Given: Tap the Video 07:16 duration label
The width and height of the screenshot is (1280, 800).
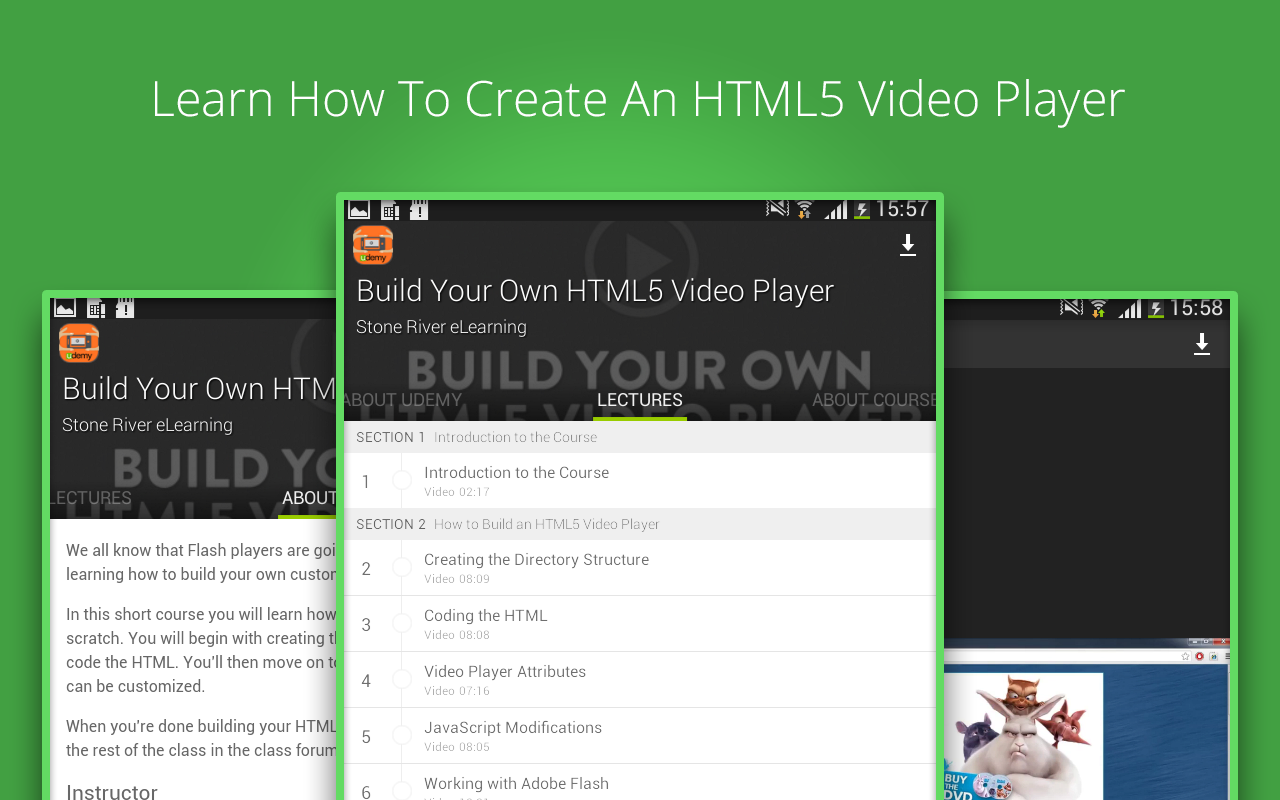Looking at the screenshot, I should 457,691.
